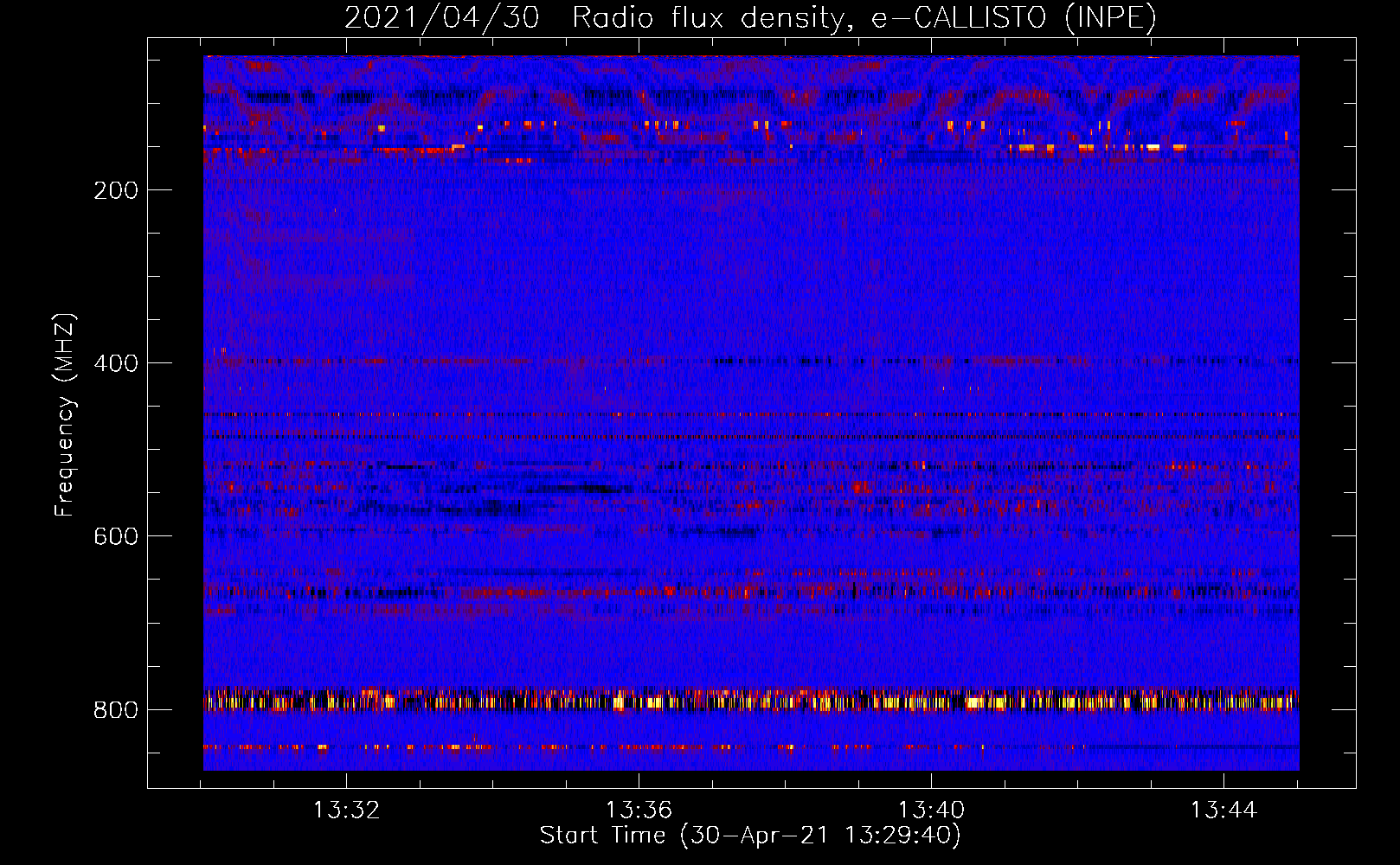Click the '13:40' time axis label
Viewport: 1400px width, 865px height.
coord(931,811)
